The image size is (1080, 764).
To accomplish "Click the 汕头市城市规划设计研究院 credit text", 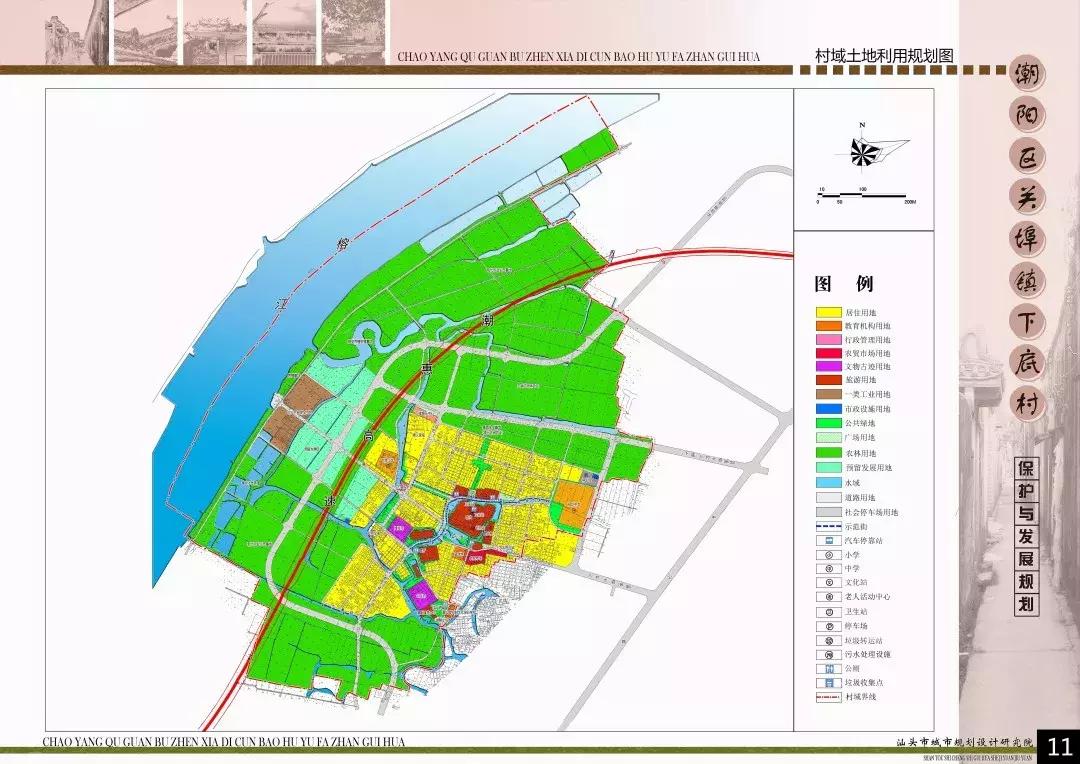I will tap(965, 743).
